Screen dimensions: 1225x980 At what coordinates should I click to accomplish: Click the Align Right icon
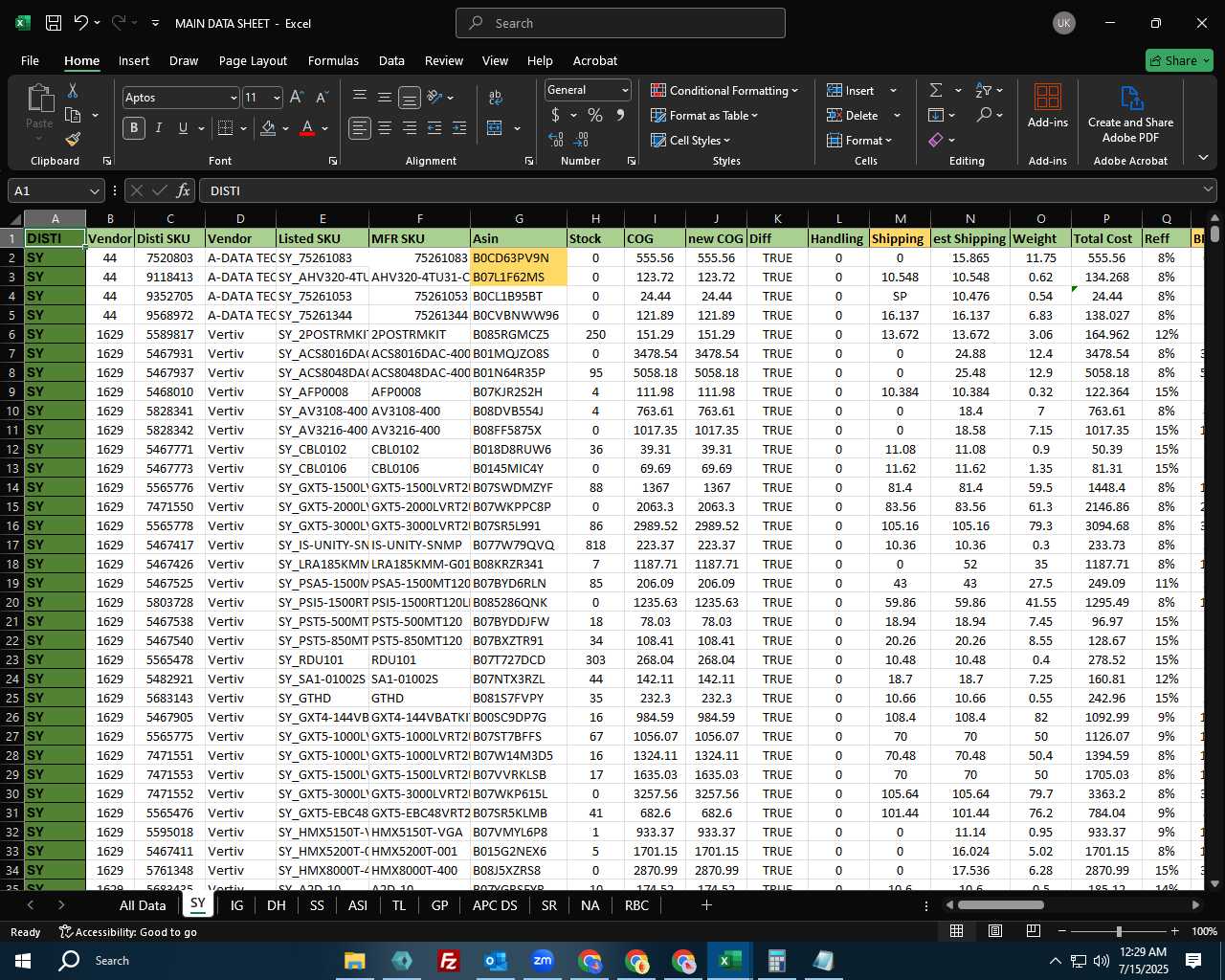[410, 128]
